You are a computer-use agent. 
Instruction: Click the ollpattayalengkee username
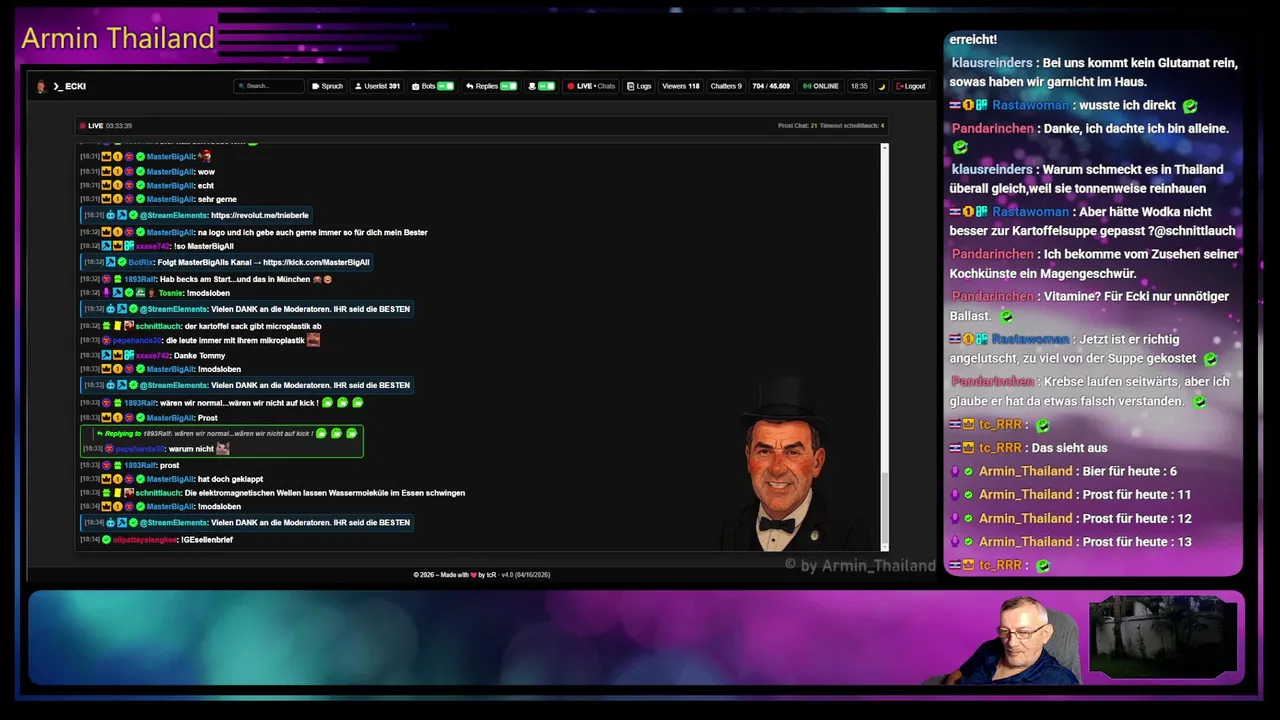click(x=145, y=540)
